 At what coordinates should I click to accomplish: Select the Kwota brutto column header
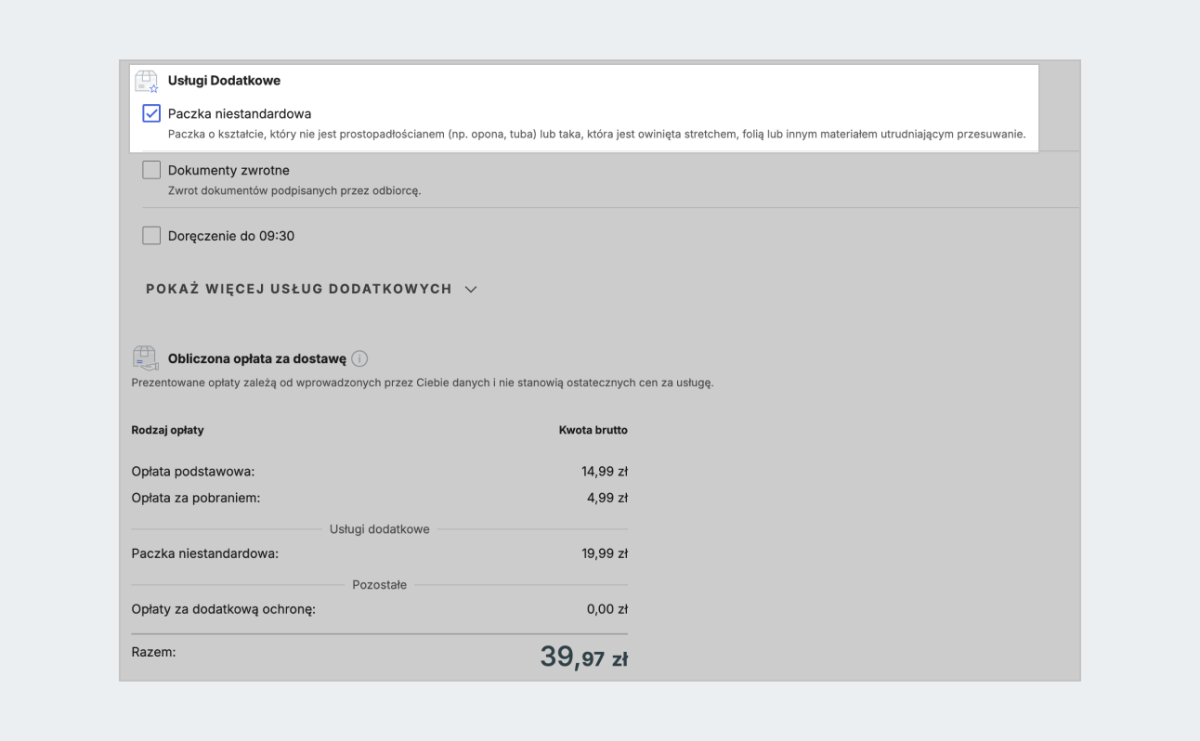click(593, 430)
